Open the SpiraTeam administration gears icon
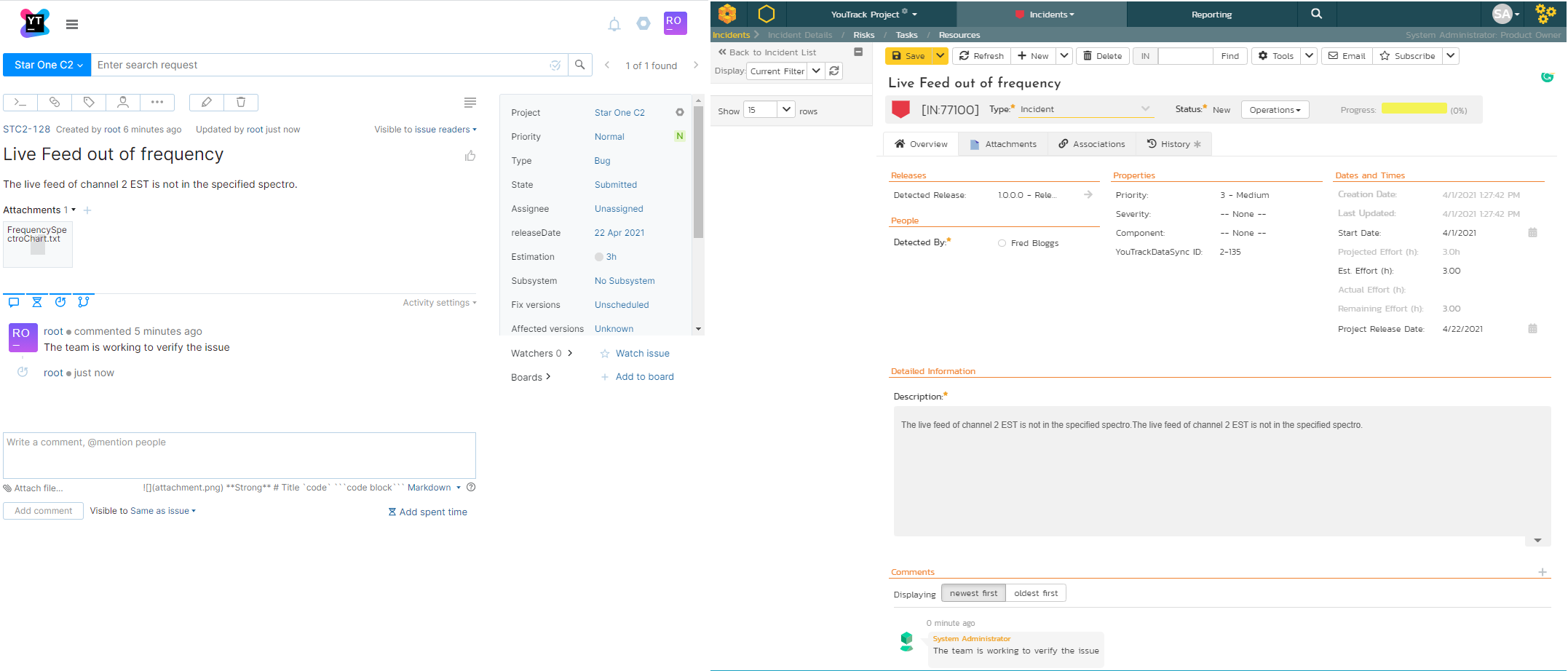1568x671 pixels. click(1546, 14)
